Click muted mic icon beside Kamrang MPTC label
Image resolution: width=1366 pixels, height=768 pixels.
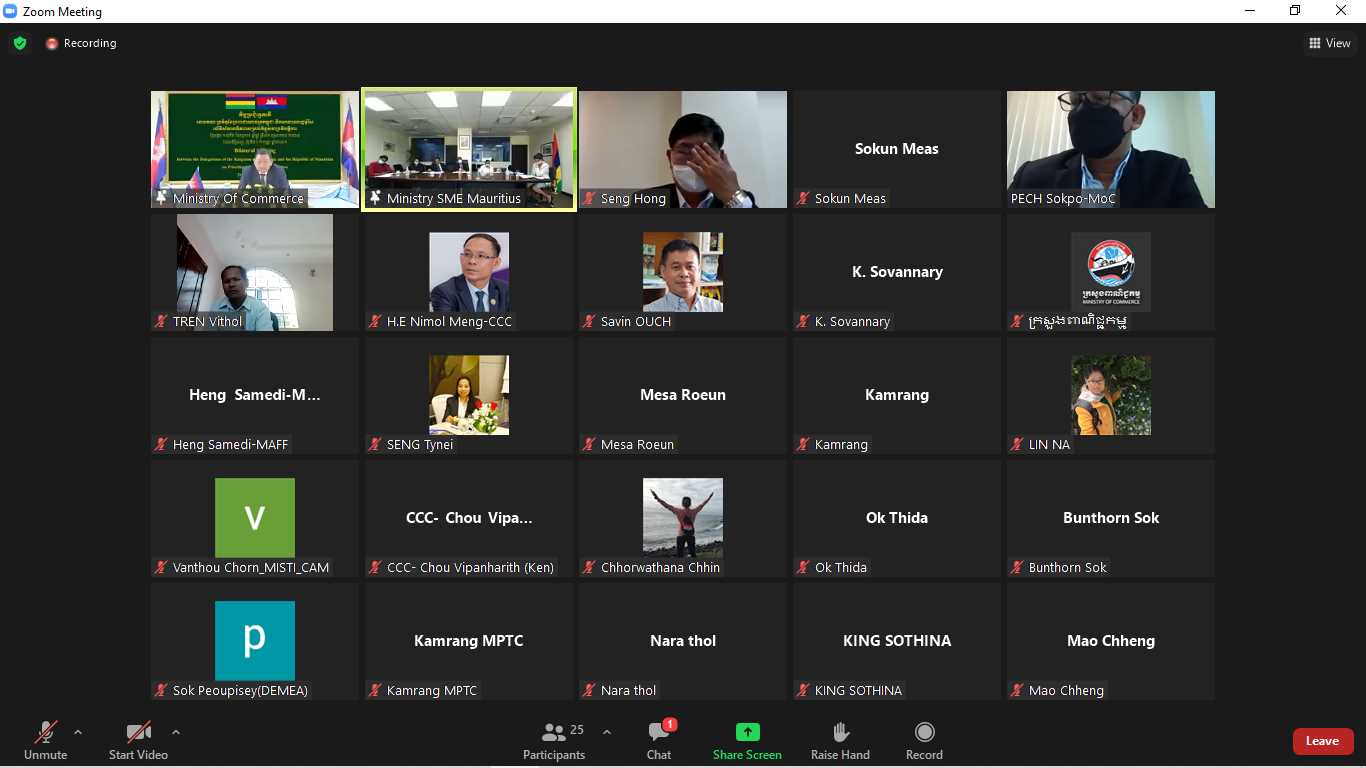[375, 691]
